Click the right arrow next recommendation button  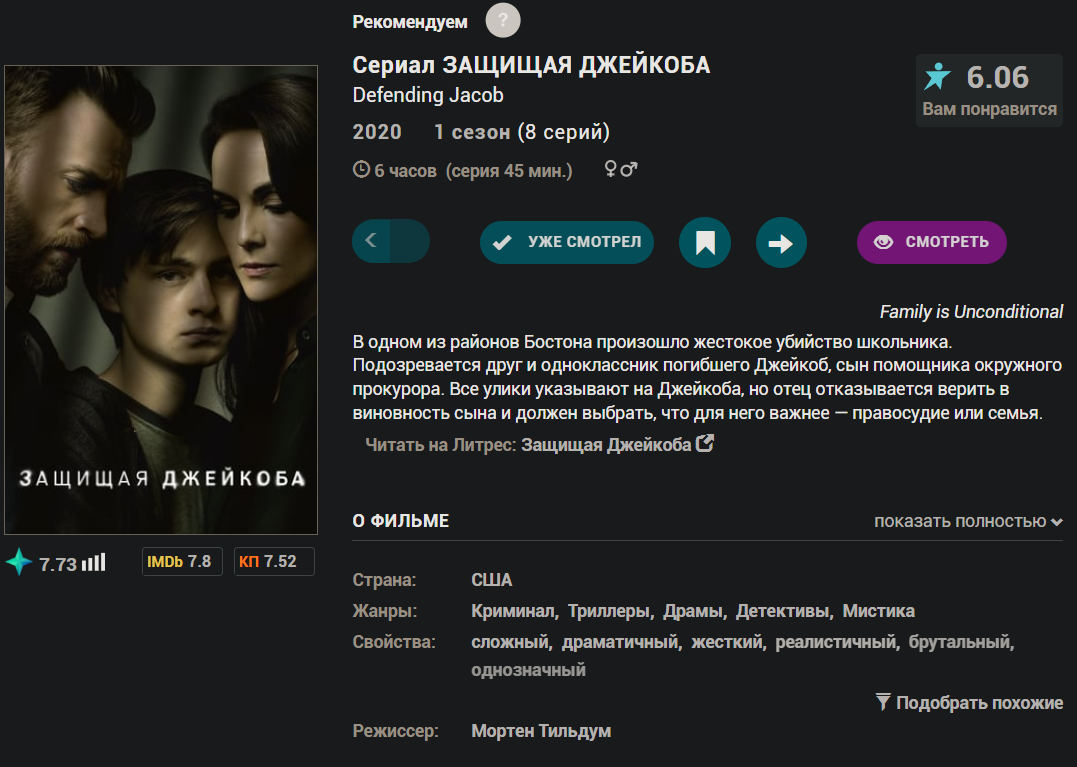pyautogui.click(x=781, y=242)
